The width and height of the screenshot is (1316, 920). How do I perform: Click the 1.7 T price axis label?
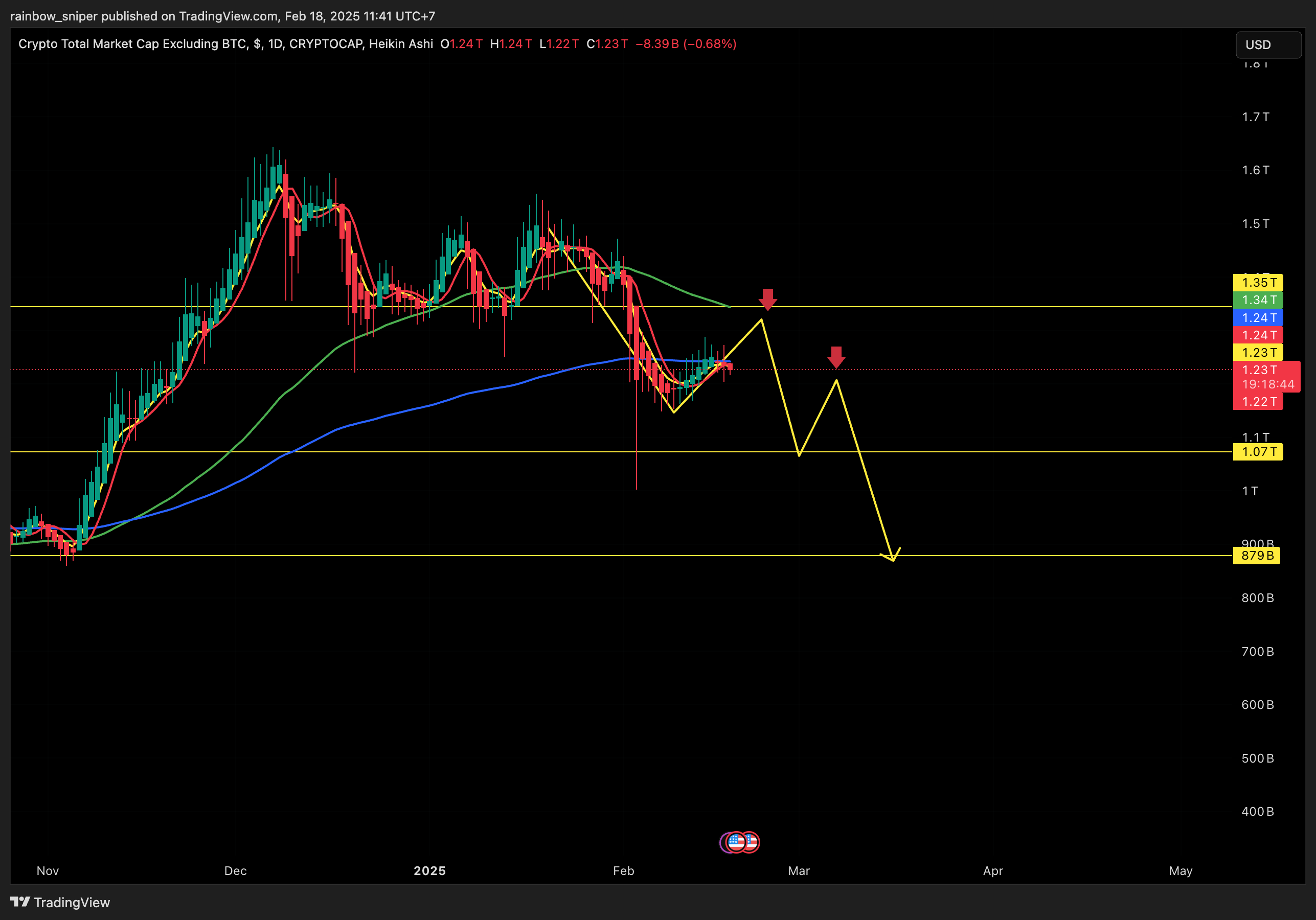pyautogui.click(x=1255, y=117)
